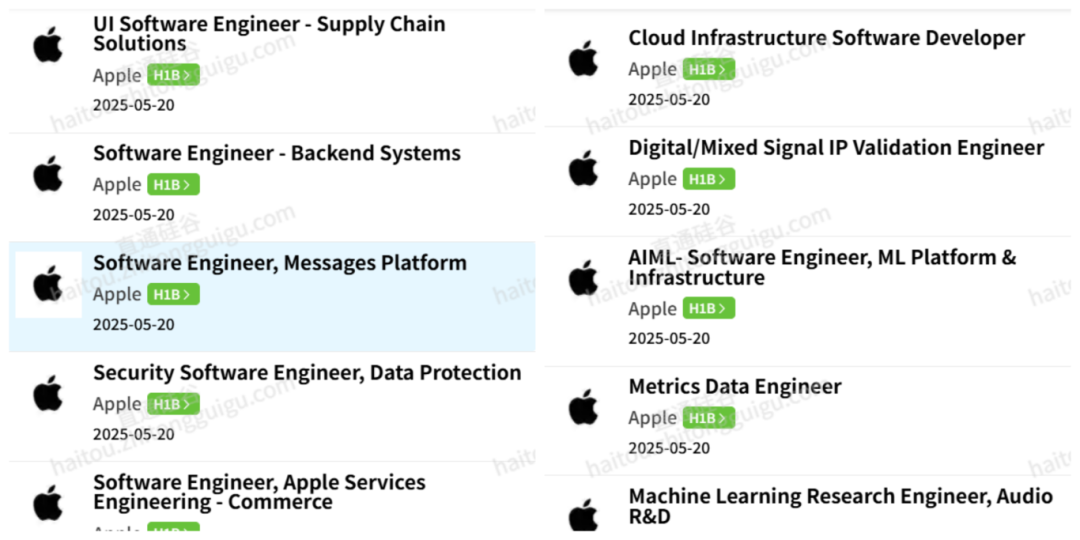Click Apple logo beside Backend Systems job
The image size is (1080, 540).
point(48,174)
